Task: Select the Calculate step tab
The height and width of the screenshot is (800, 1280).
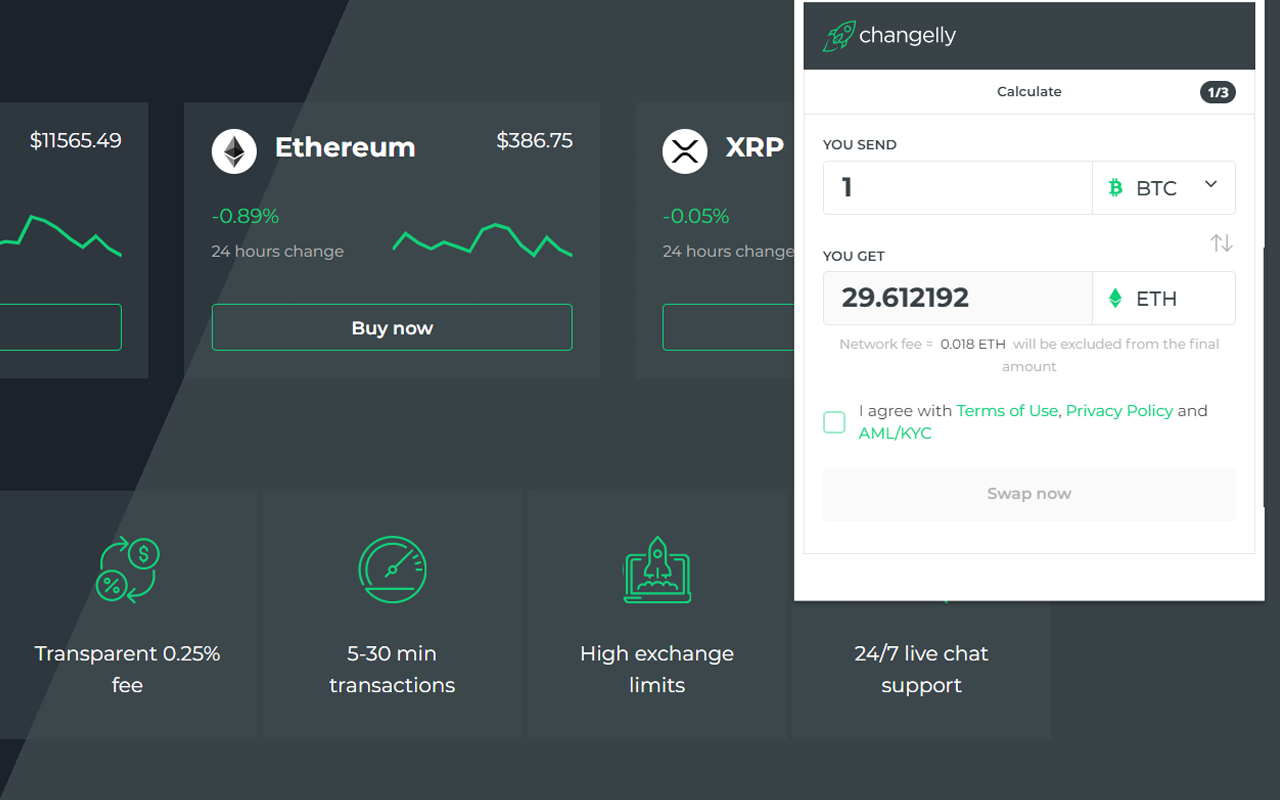Action: pyautogui.click(x=1029, y=91)
